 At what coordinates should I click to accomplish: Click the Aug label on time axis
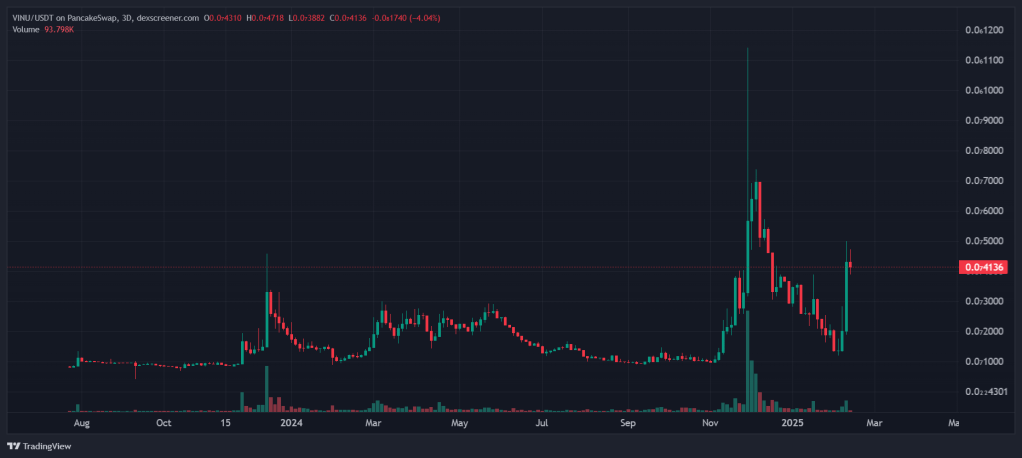pyautogui.click(x=82, y=424)
